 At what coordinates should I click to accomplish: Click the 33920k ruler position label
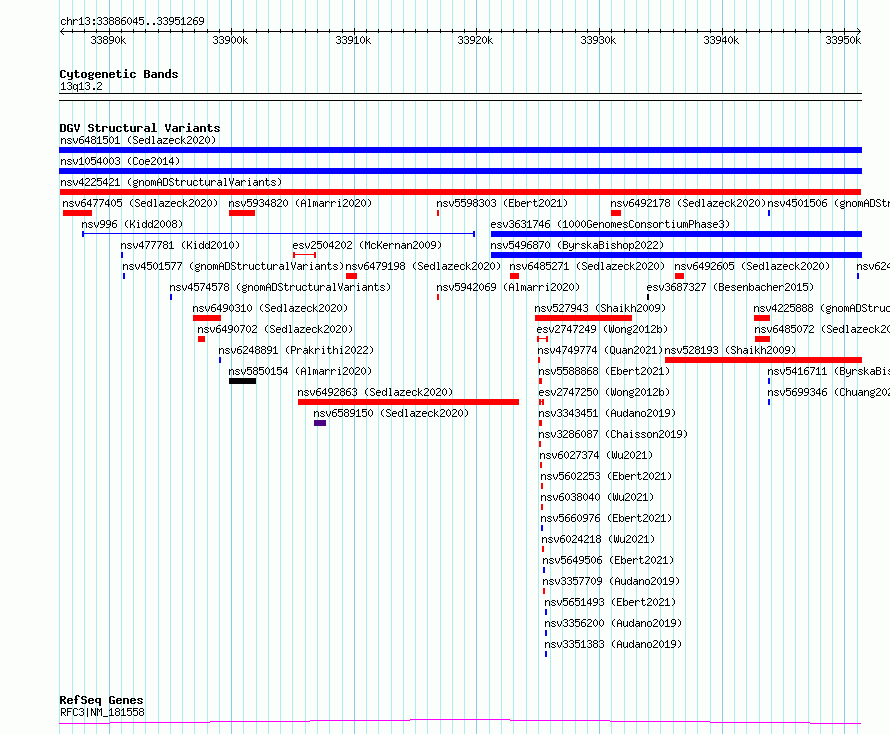475,40
